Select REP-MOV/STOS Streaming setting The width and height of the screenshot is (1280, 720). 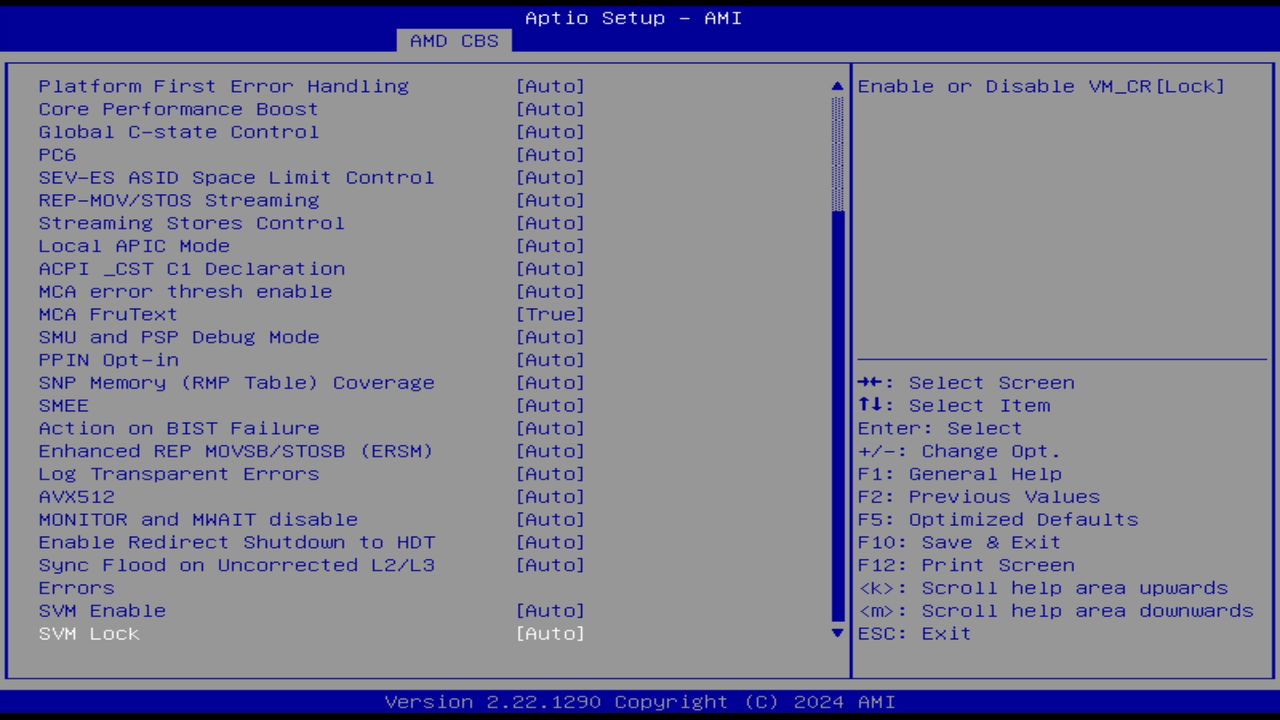pos(179,200)
